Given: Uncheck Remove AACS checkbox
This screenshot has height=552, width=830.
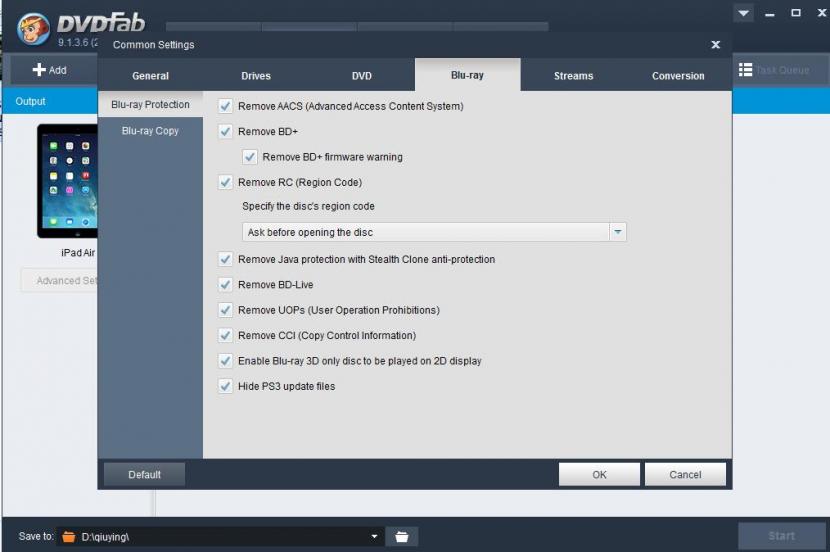Looking at the screenshot, I should coord(225,106).
